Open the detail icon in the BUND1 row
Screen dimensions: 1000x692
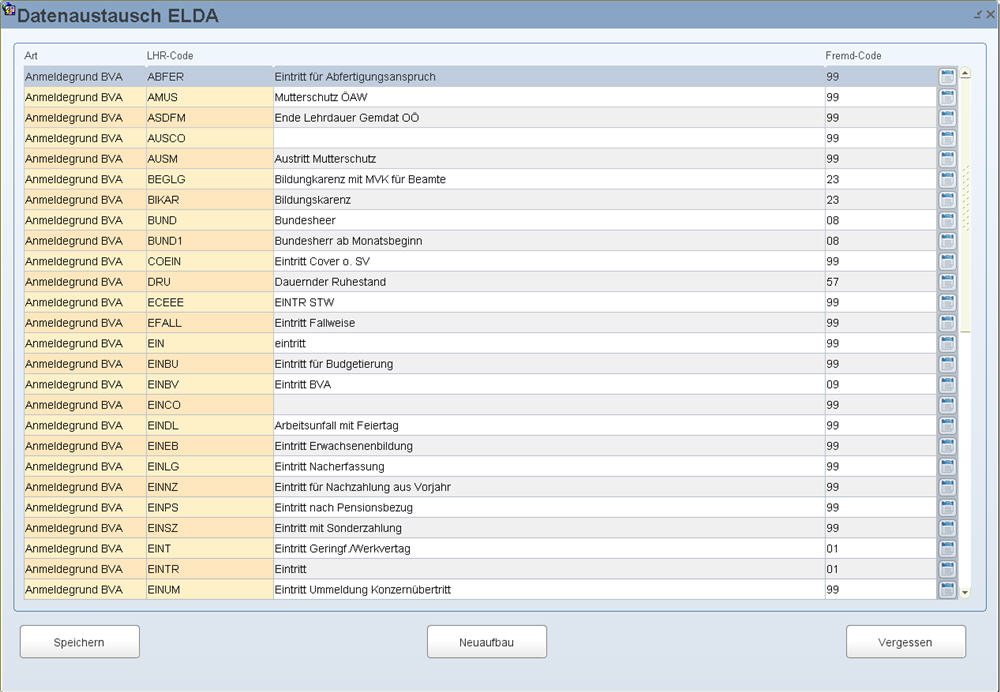pyautogui.click(x=947, y=240)
